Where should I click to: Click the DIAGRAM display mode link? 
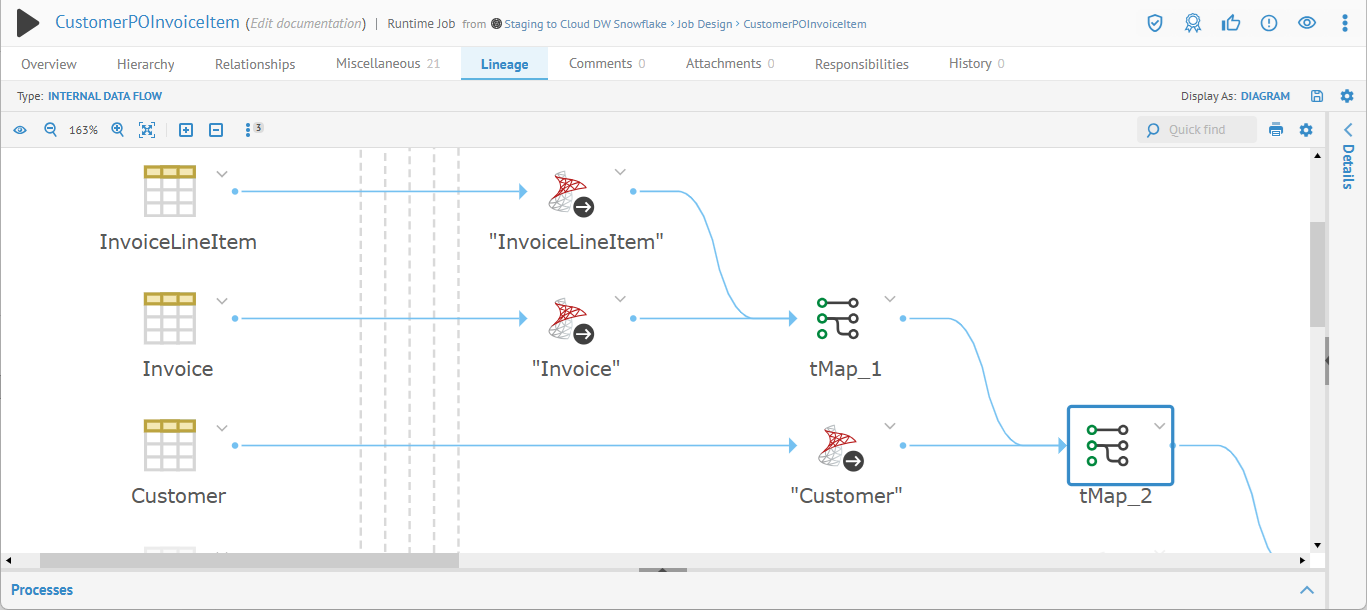tap(1265, 96)
